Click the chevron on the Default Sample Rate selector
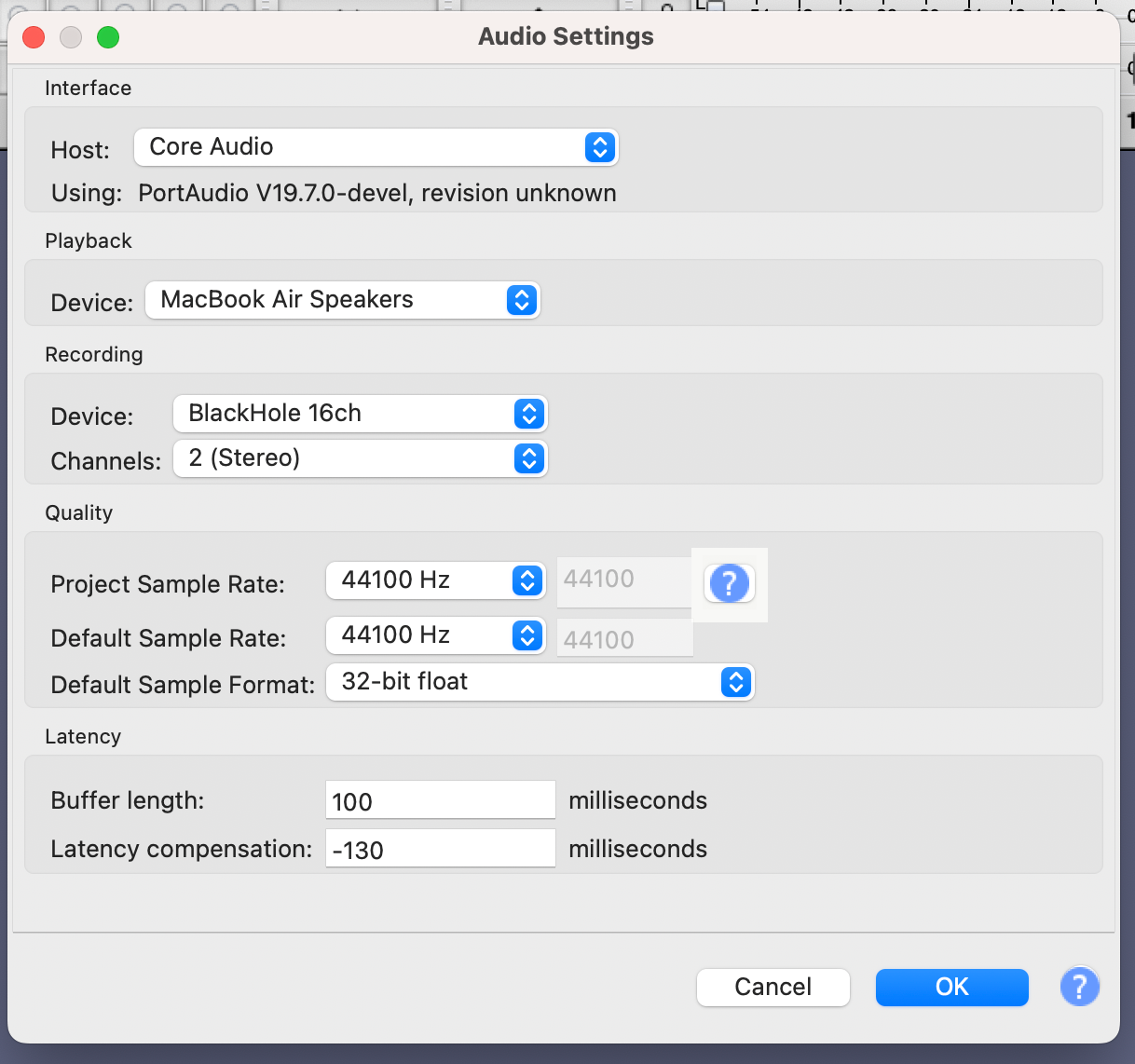The width and height of the screenshot is (1135, 1064). pyautogui.click(x=528, y=634)
